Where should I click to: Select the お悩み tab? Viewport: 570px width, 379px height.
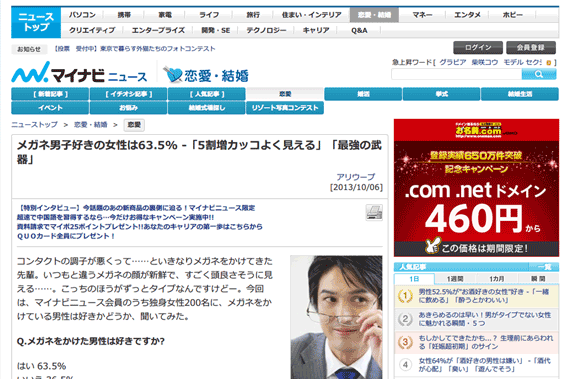[128, 108]
